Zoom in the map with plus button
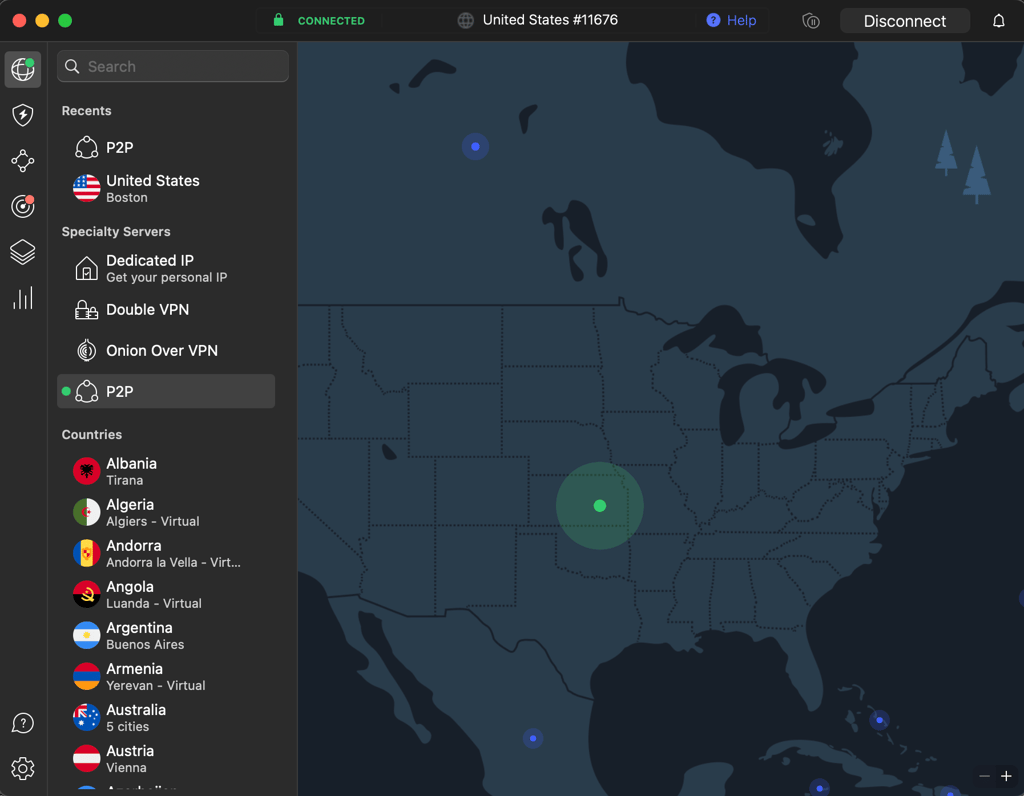Screen dimensions: 1024x796 tap(1006, 776)
